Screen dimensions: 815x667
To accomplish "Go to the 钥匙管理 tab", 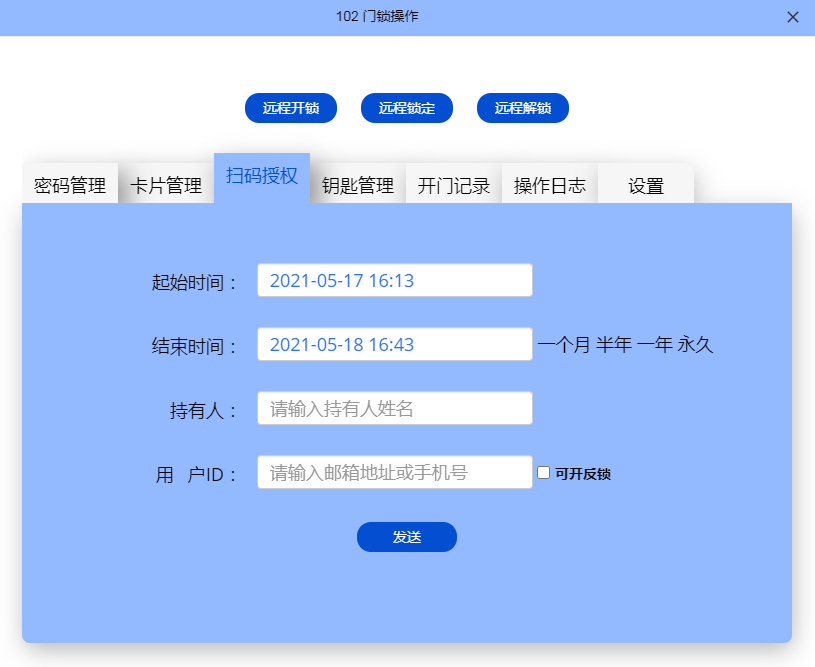I will pyautogui.click(x=358, y=186).
